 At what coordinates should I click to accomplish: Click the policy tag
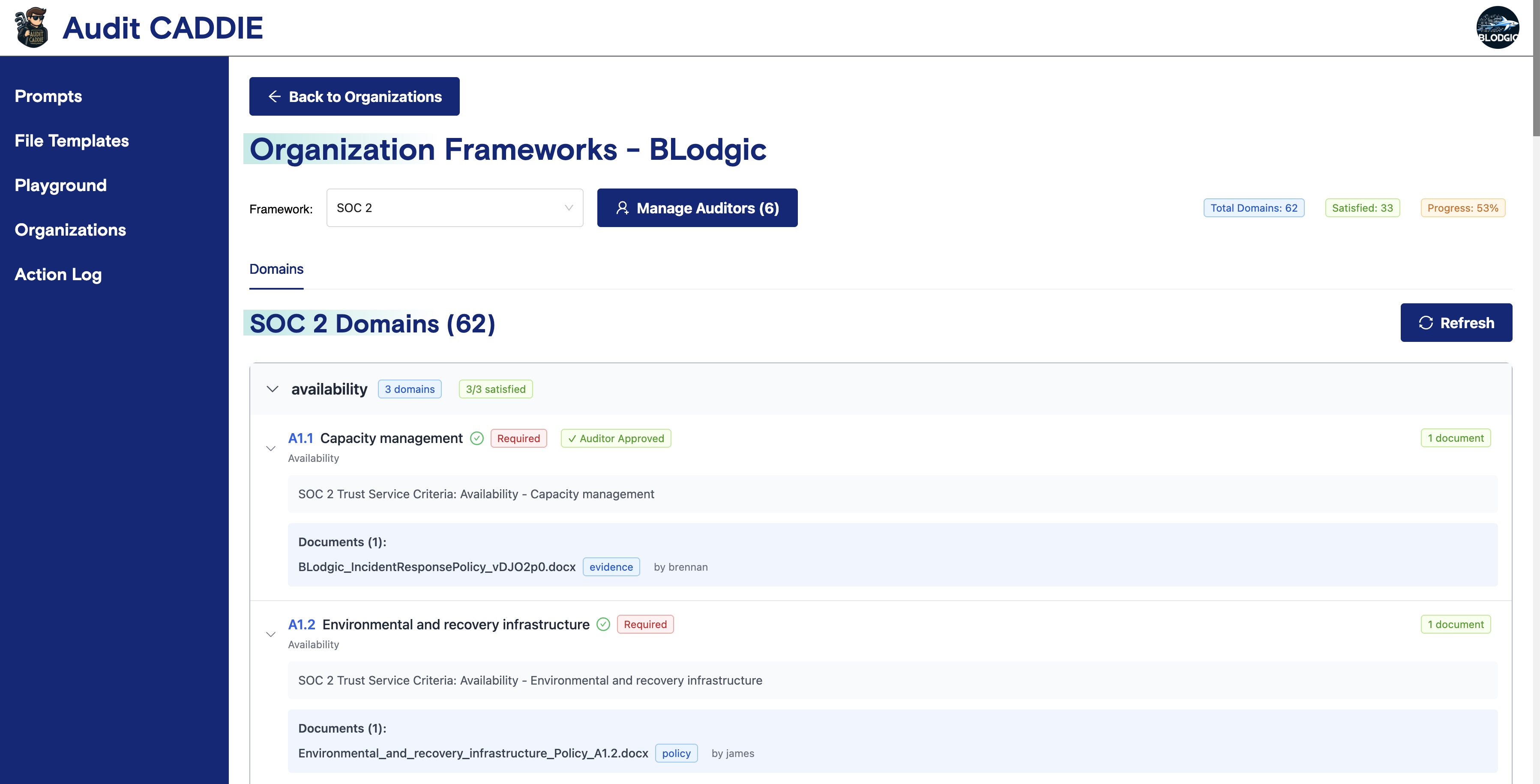(x=676, y=754)
